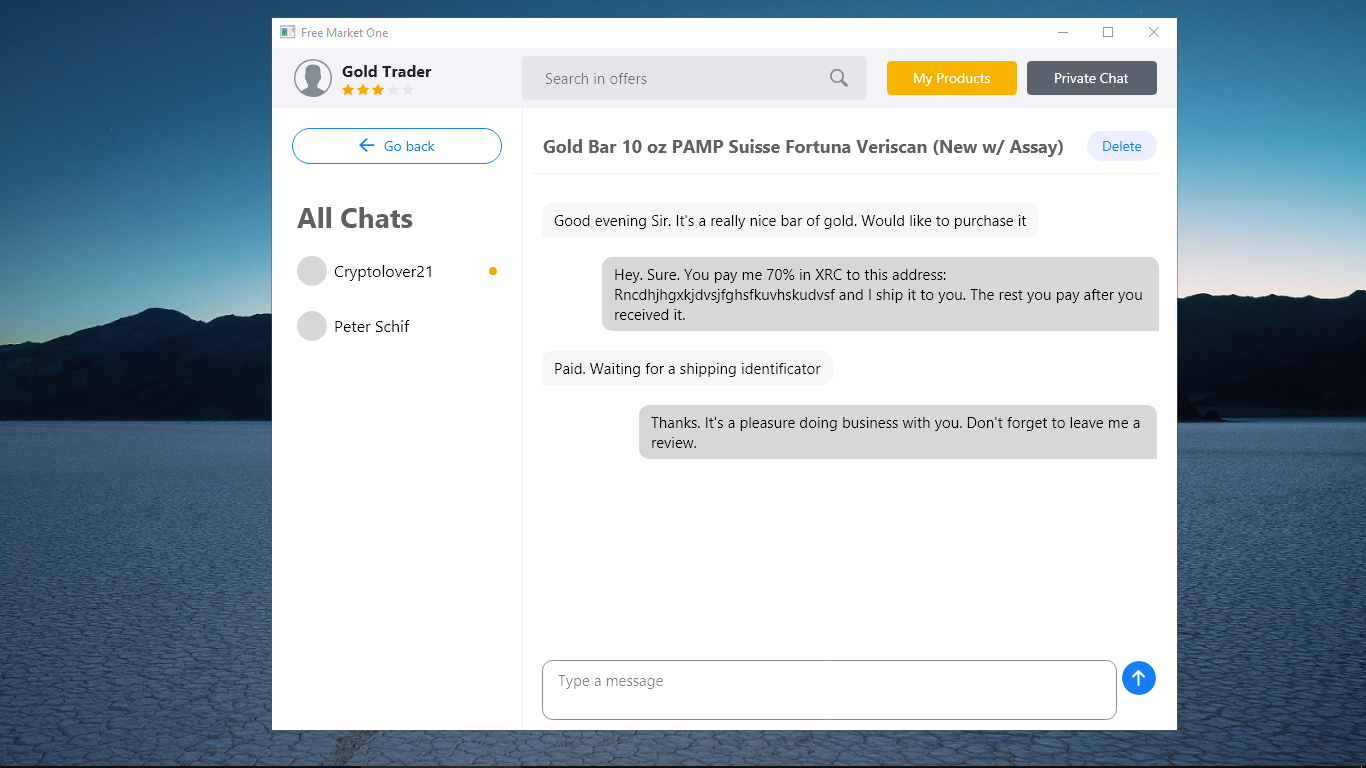The height and width of the screenshot is (768, 1366).
Task: Focus the Search in offers field
Action: [x=694, y=78]
